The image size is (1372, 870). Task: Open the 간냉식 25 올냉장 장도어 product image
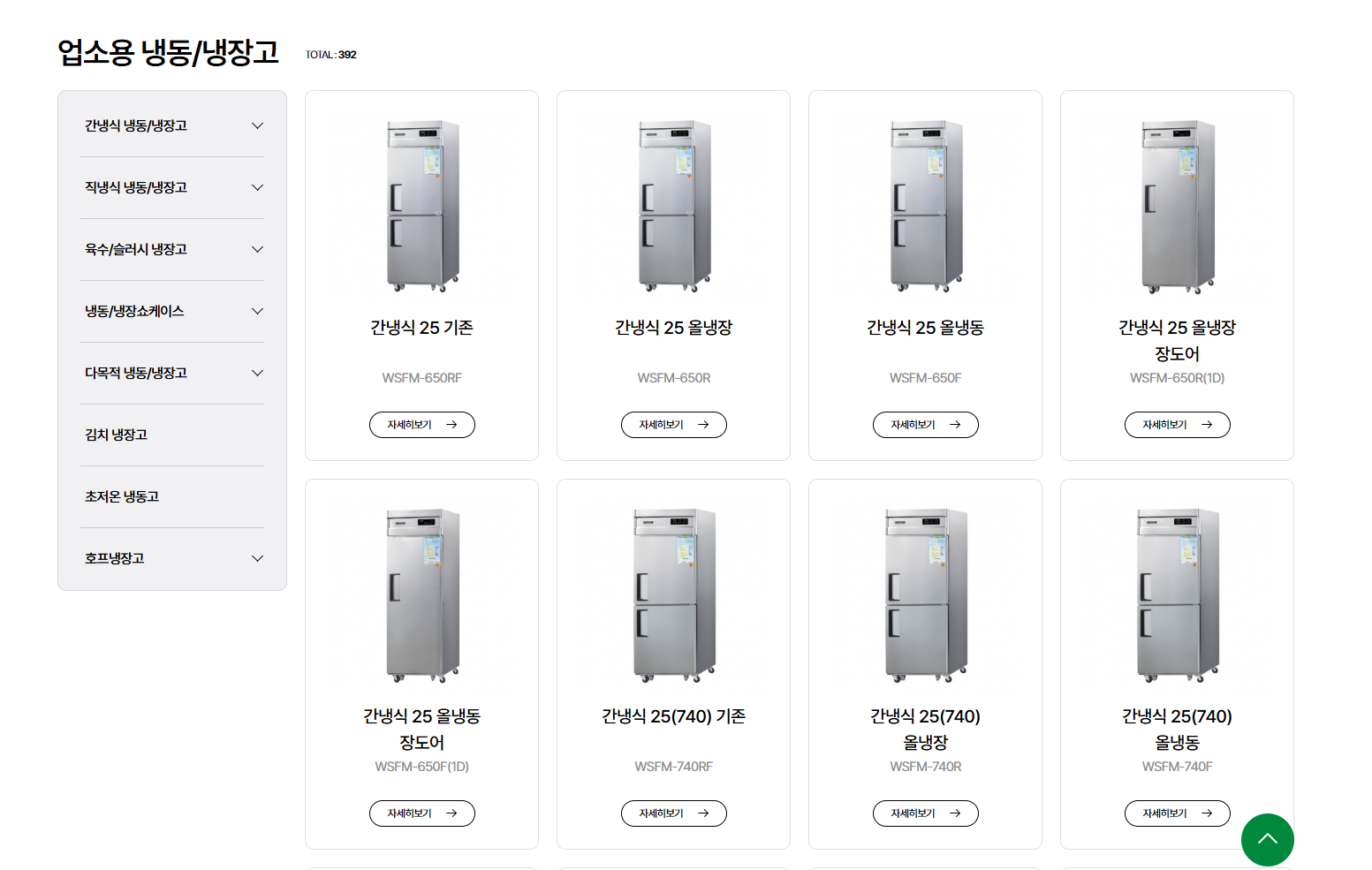(x=1178, y=206)
